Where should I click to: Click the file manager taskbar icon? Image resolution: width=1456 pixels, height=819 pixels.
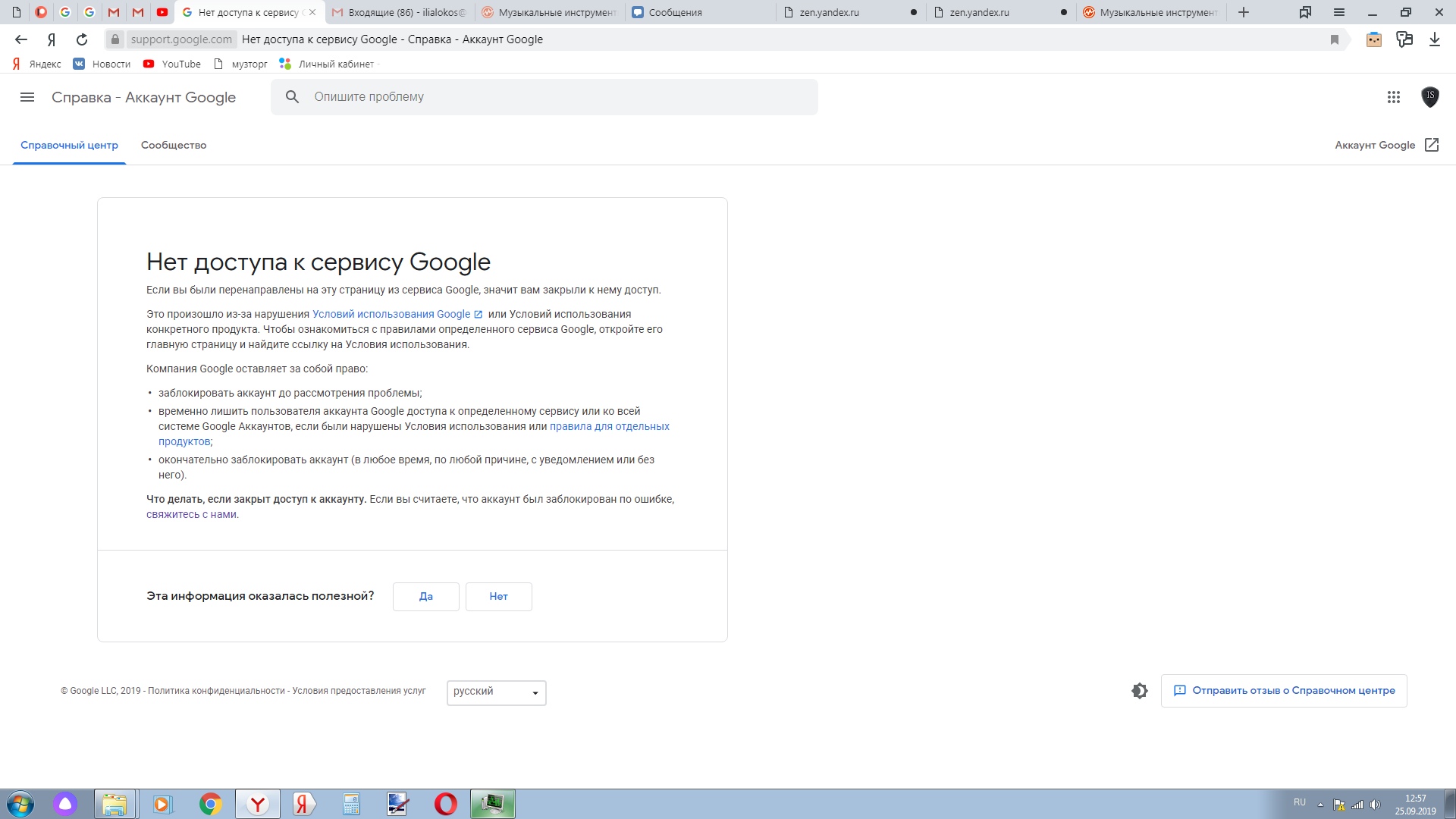pyautogui.click(x=112, y=804)
